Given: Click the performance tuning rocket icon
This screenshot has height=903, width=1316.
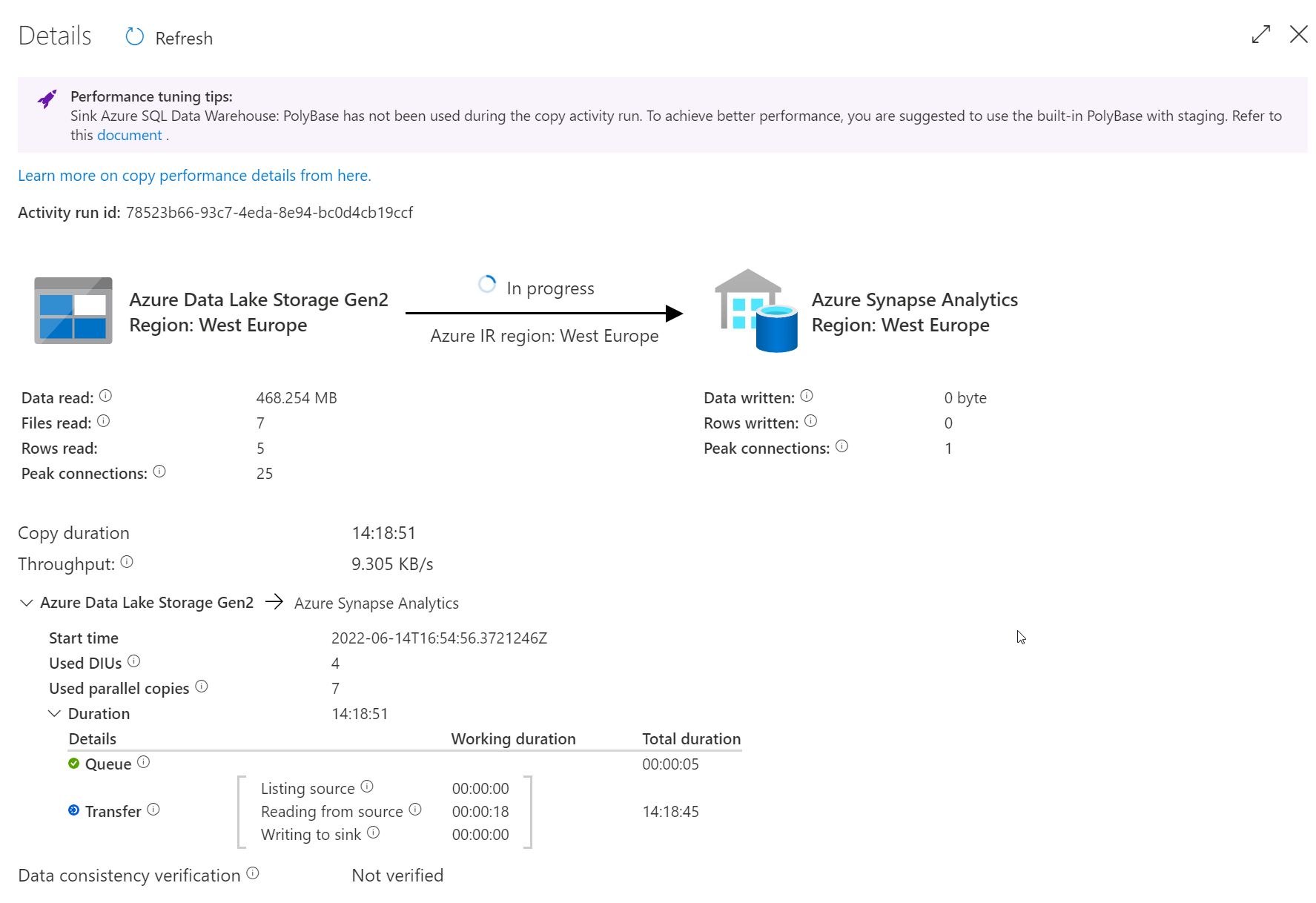Looking at the screenshot, I should coord(47,99).
